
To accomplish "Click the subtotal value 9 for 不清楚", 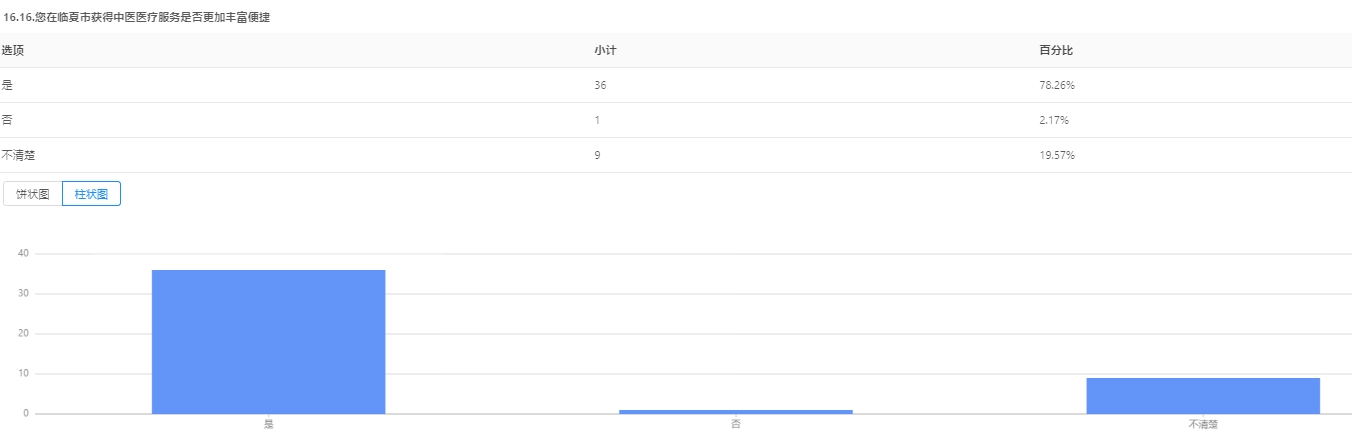I will 597,155.
